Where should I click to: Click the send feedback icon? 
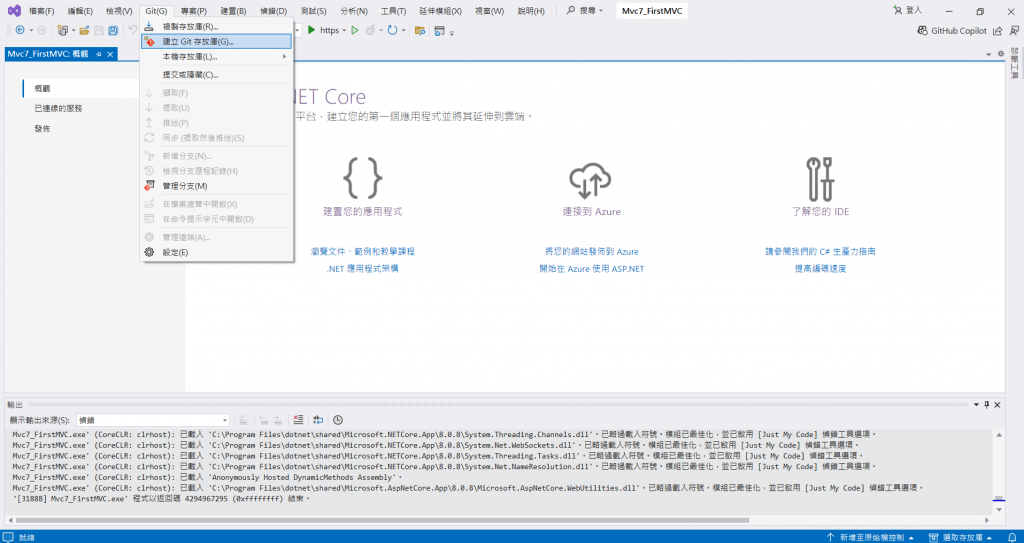click(x=1014, y=30)
